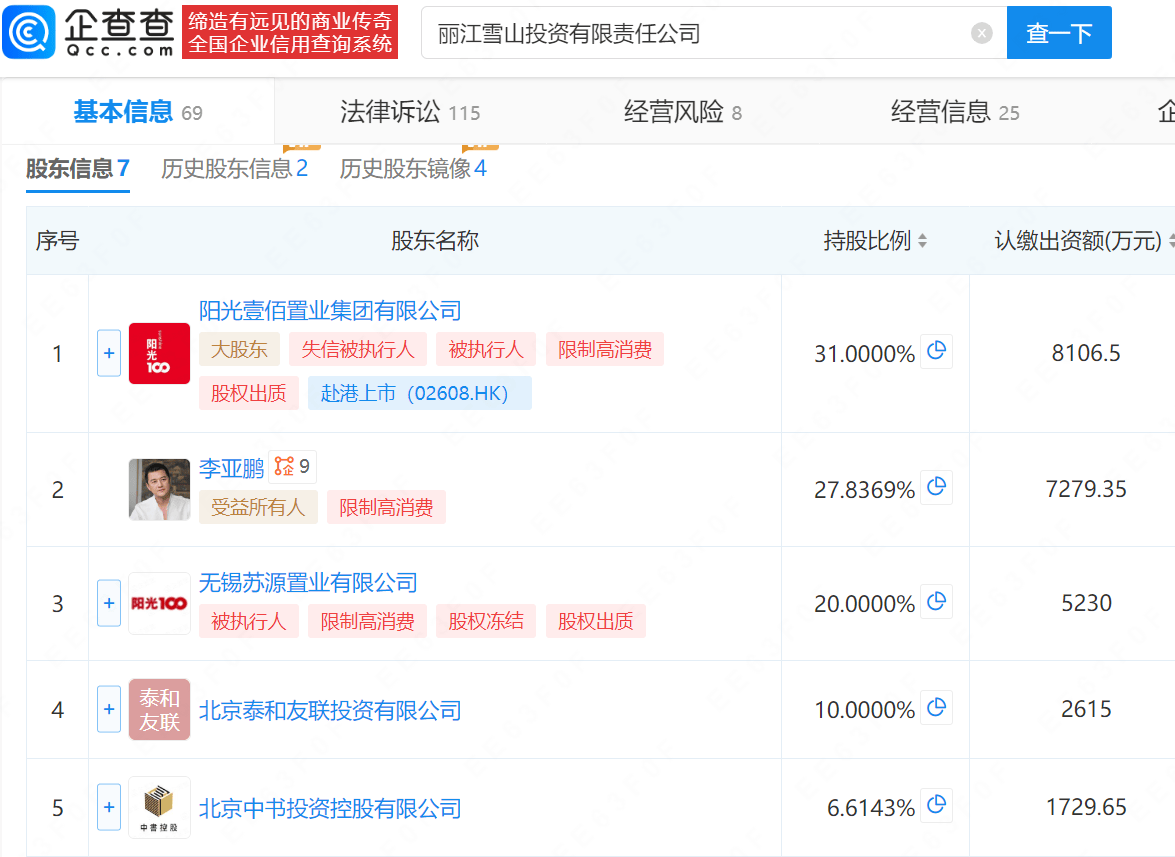Select 历史股东信息 sub-tab
This screenshot has height=857, width=1175.
click(234, 169)
